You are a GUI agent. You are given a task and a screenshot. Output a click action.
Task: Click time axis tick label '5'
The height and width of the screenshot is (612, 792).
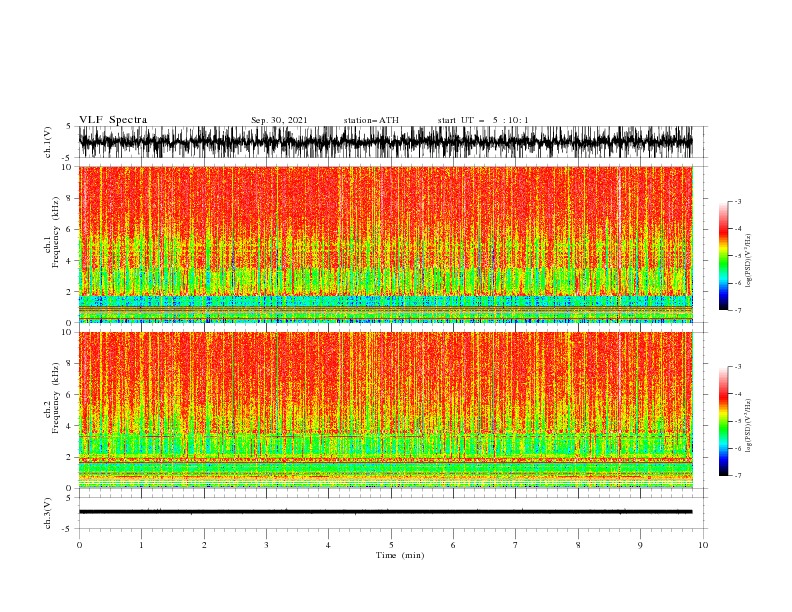[x=391, y=545]
